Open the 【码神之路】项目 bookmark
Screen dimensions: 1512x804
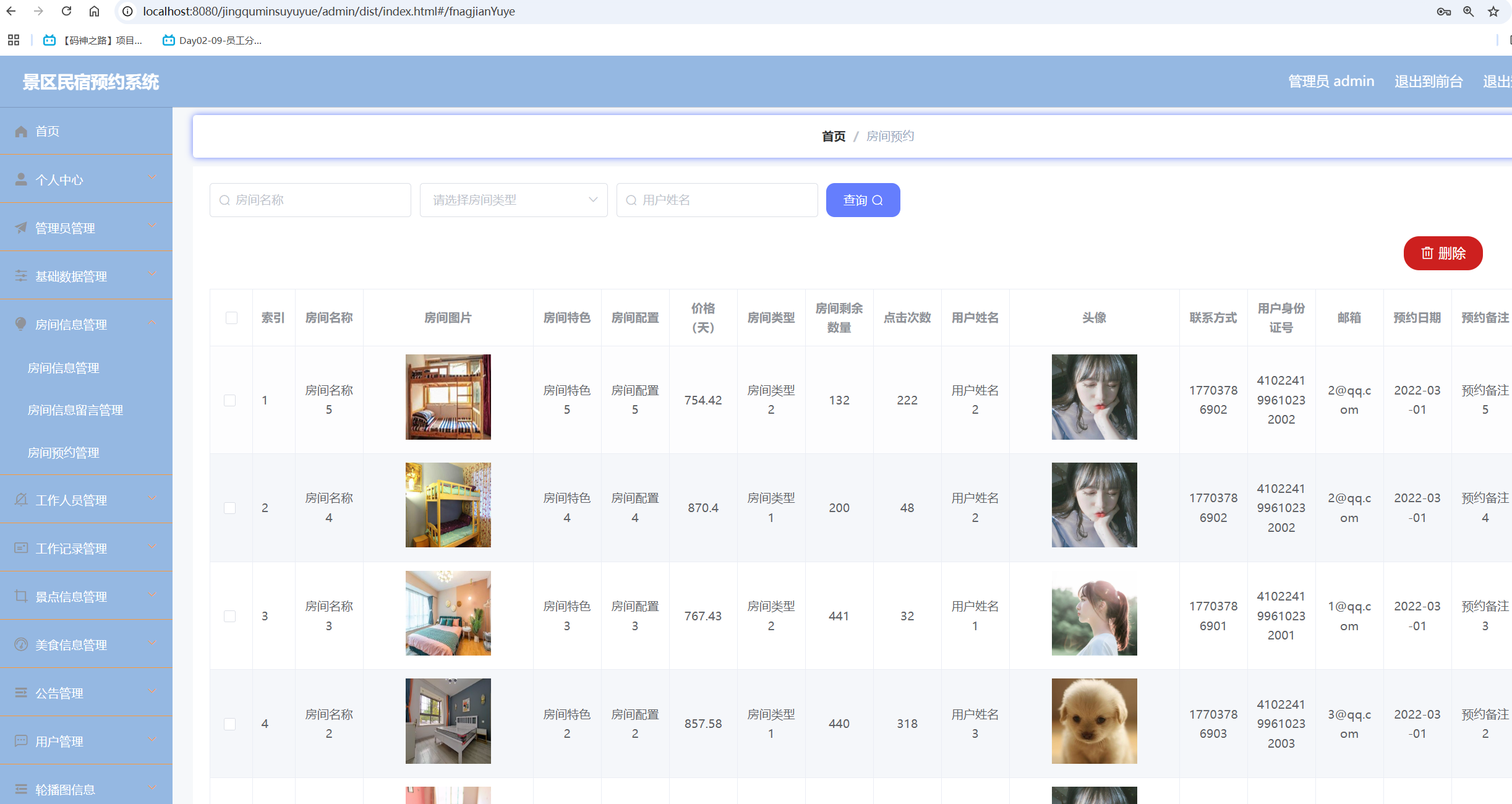[x=93, y=40]
